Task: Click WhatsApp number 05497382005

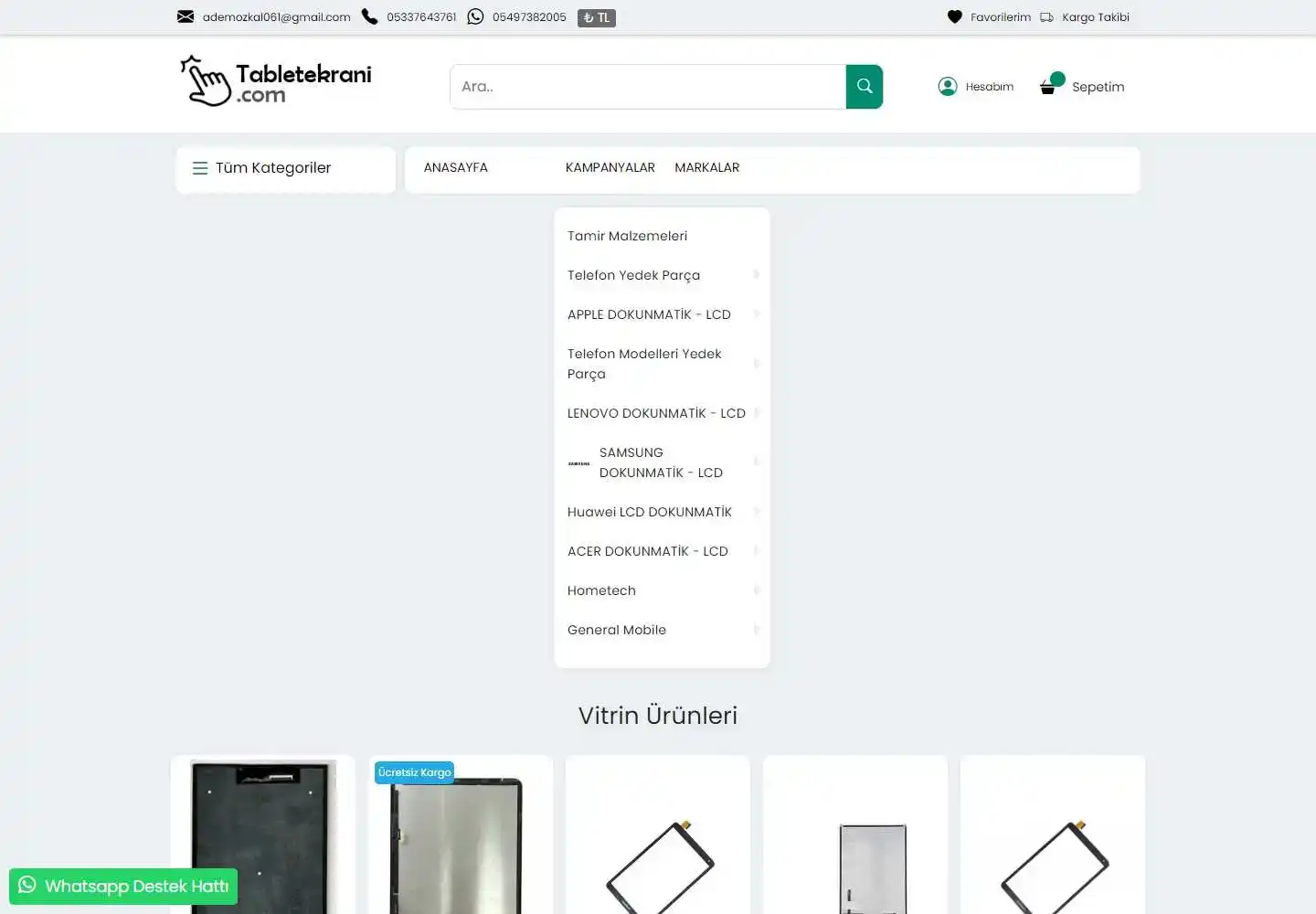Action: coord(529,16)
